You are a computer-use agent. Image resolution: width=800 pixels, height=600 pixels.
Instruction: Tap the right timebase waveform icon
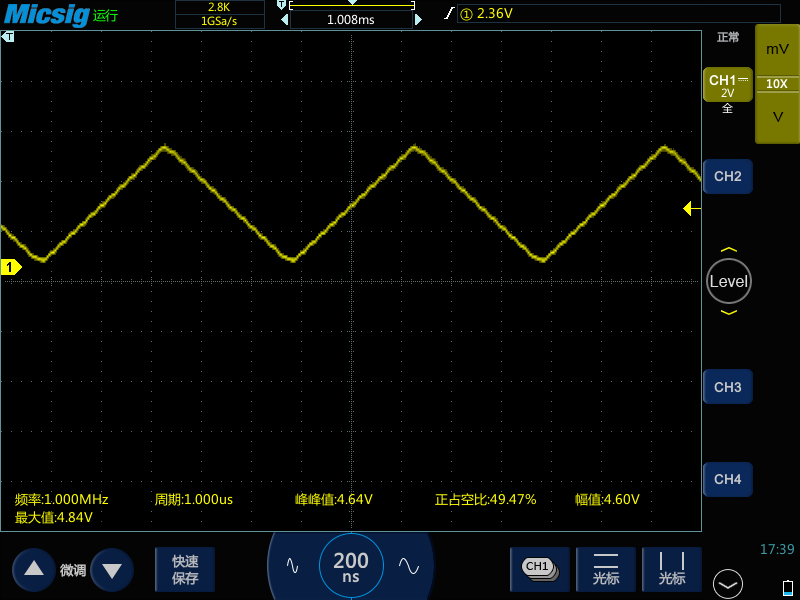pos(408,566)
